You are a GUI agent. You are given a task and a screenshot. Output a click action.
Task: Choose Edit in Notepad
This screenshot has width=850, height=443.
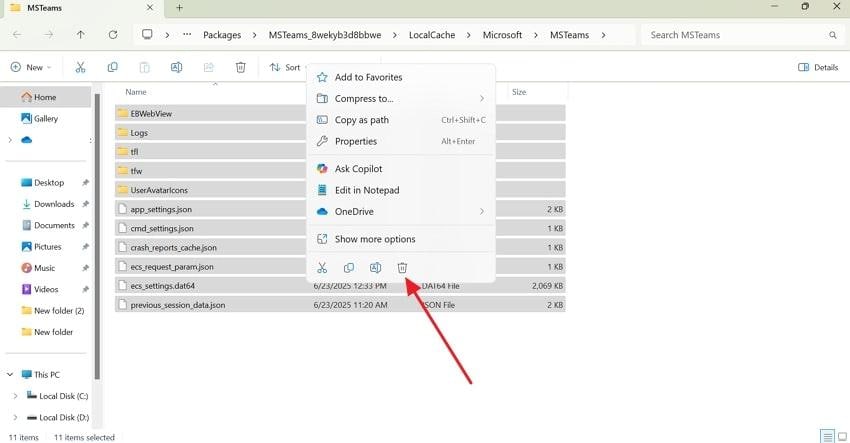(x=401, y=190)
